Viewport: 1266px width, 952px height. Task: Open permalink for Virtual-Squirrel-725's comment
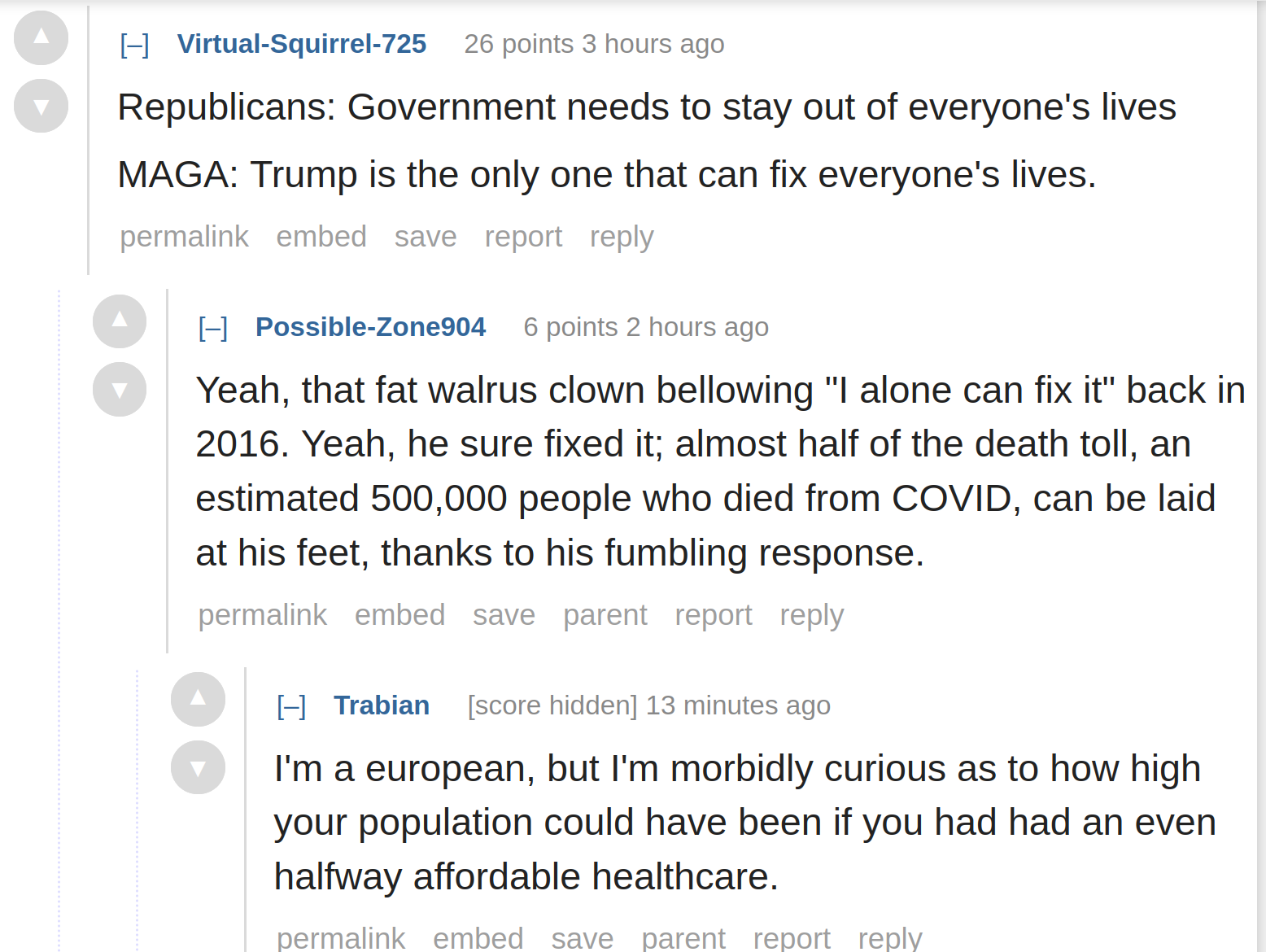tap(185, 237)
